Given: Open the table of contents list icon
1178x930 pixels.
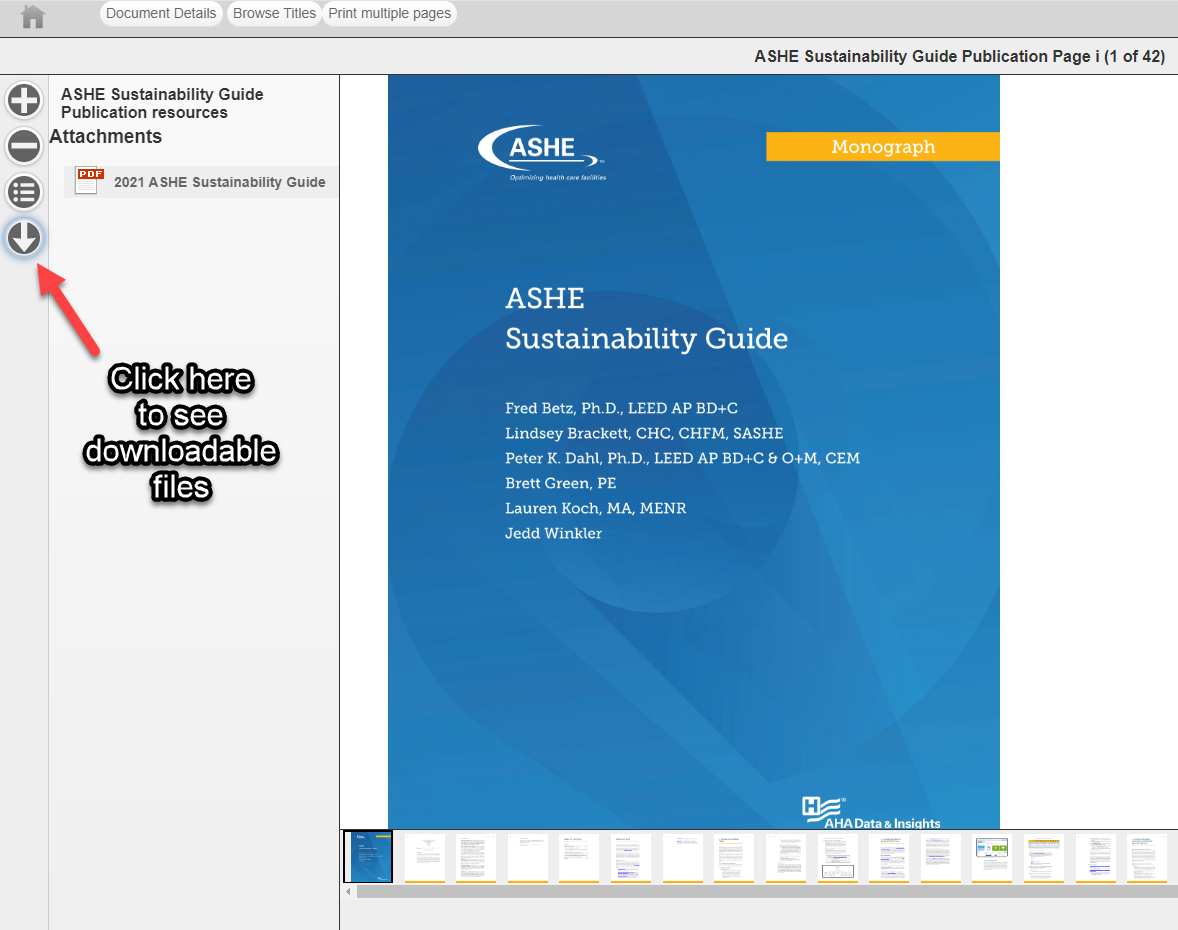Looking at the screenshot, I should pos(24,192).
